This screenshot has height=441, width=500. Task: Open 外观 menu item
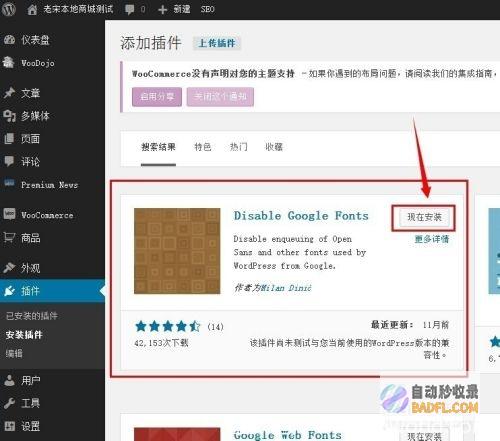(x=31, y=268)
